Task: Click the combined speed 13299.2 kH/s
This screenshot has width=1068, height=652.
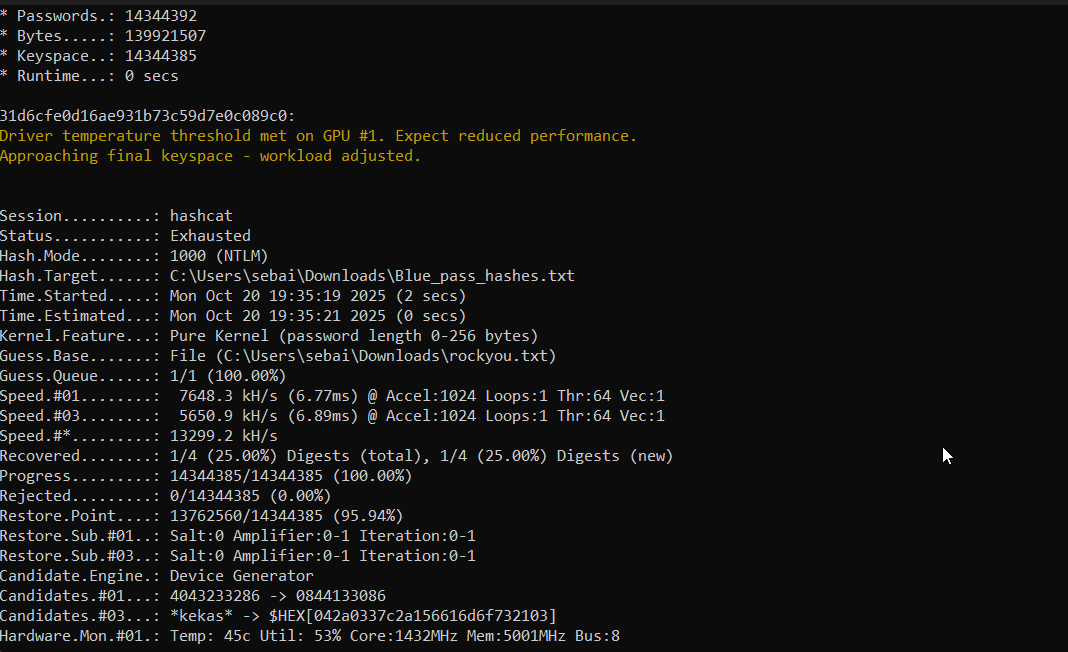Action: pos(224,436)
